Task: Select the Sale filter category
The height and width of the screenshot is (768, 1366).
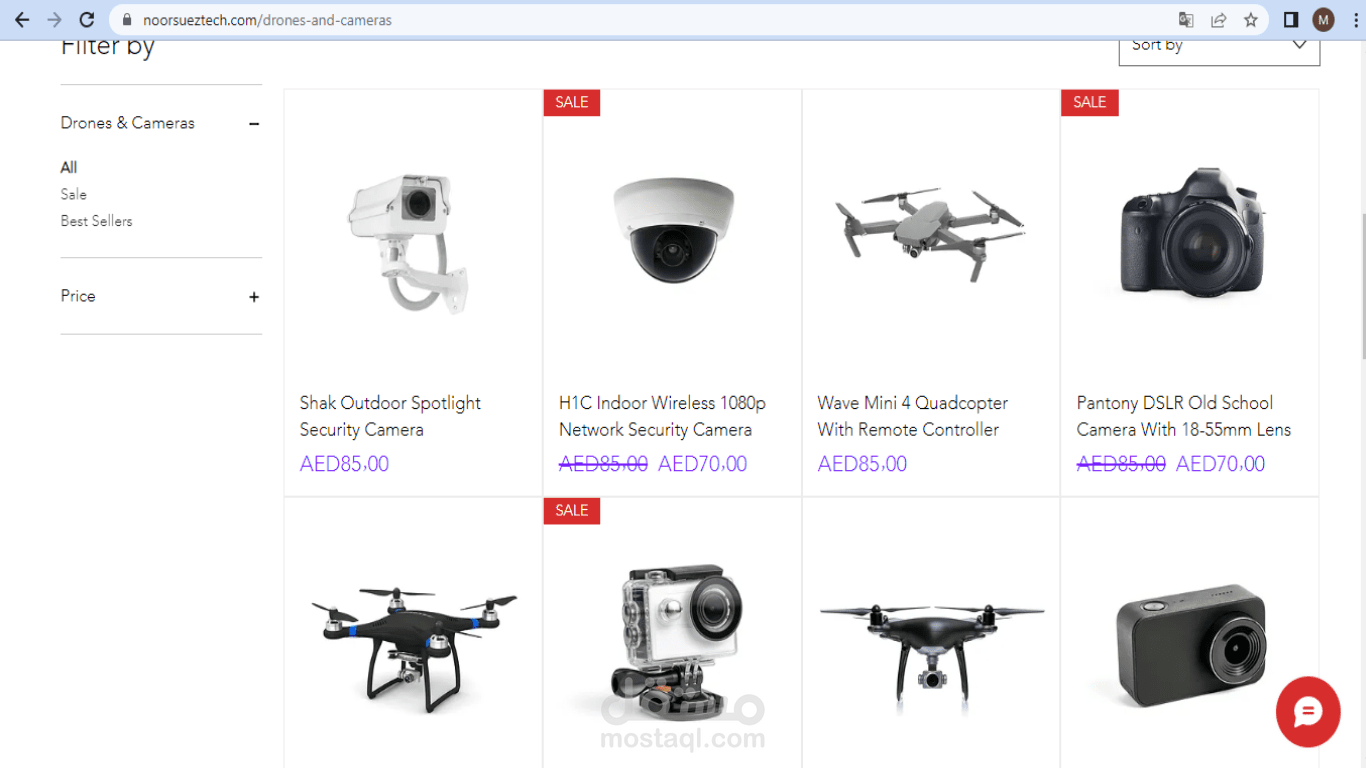Action: click(x=74, y=194)
